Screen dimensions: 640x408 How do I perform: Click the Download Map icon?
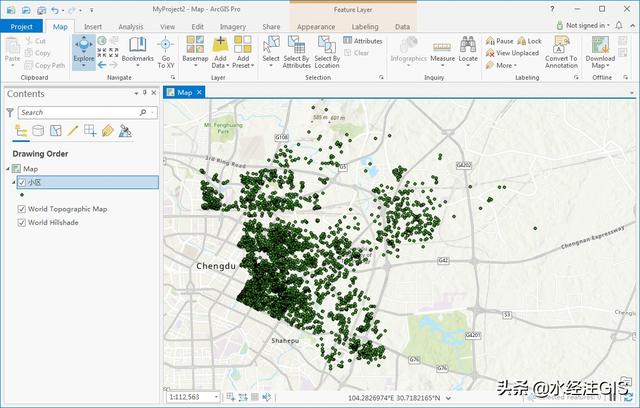click(600, 44)
